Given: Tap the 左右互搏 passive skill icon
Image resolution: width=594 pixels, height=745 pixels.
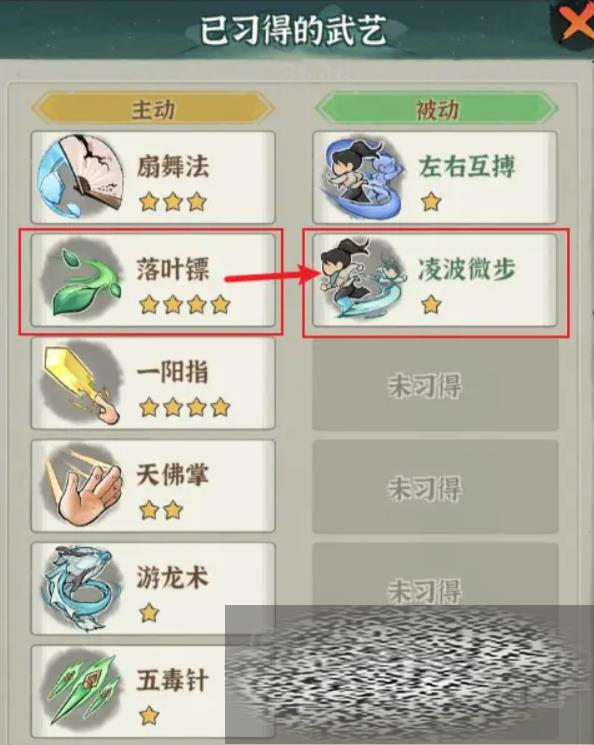Looking at the screenshot, I should click(362, 178).
